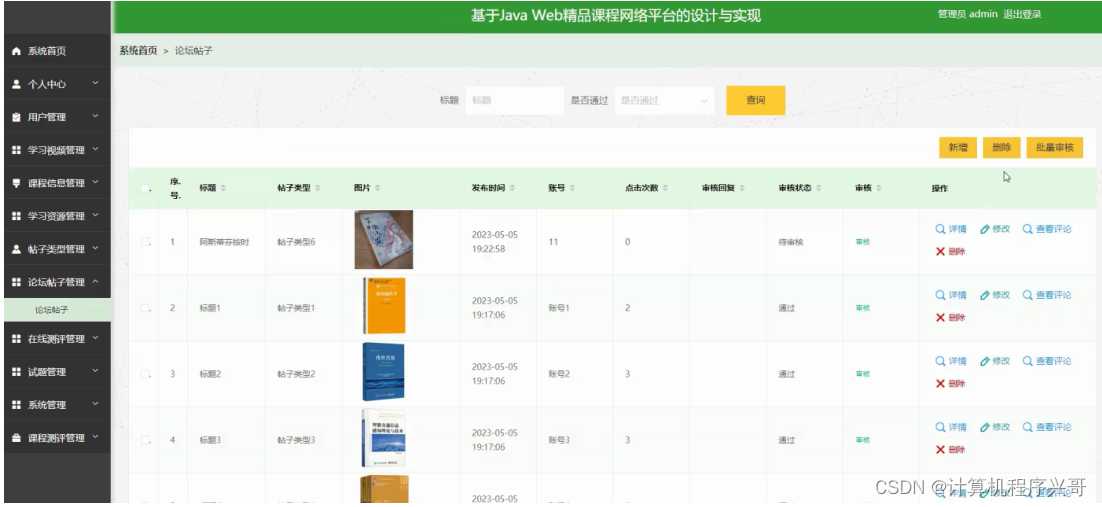Click the red X 删除 icon in row 标题2
Viewport: 1102px width, 507px height.
940,384
